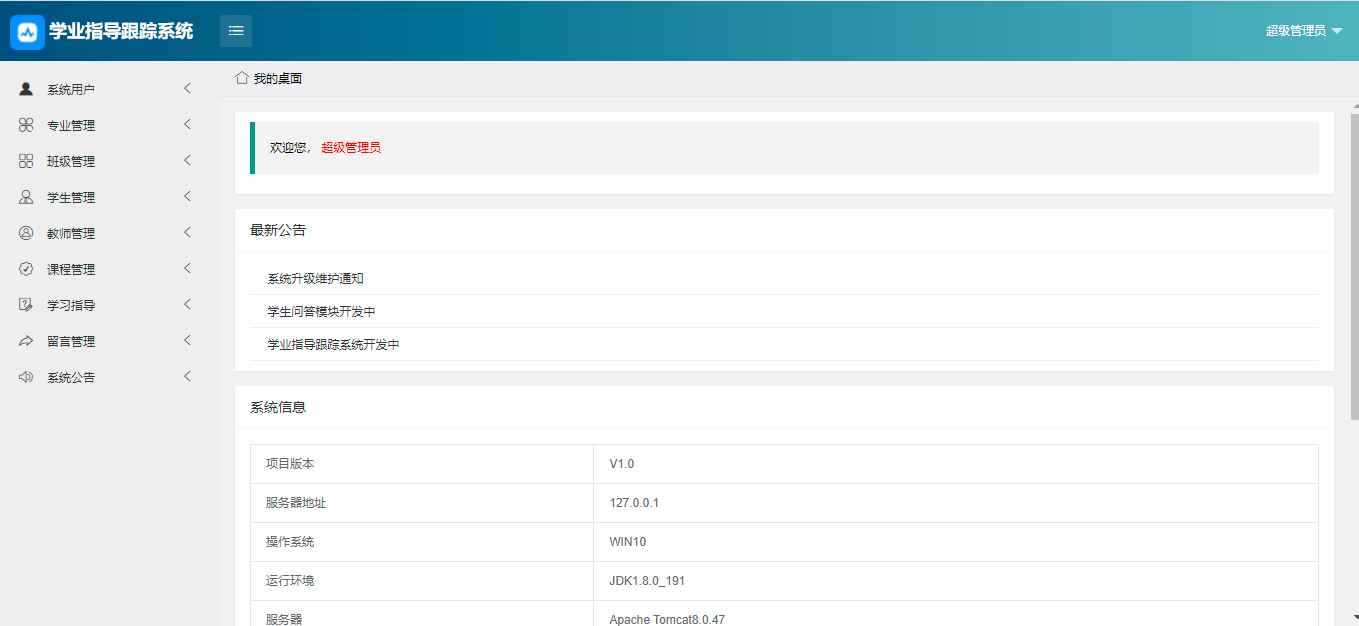The image size is (1359, 626).
Task: Click the 系统信息 section heading
Action: pyautogui.click(x=278, y=407)
